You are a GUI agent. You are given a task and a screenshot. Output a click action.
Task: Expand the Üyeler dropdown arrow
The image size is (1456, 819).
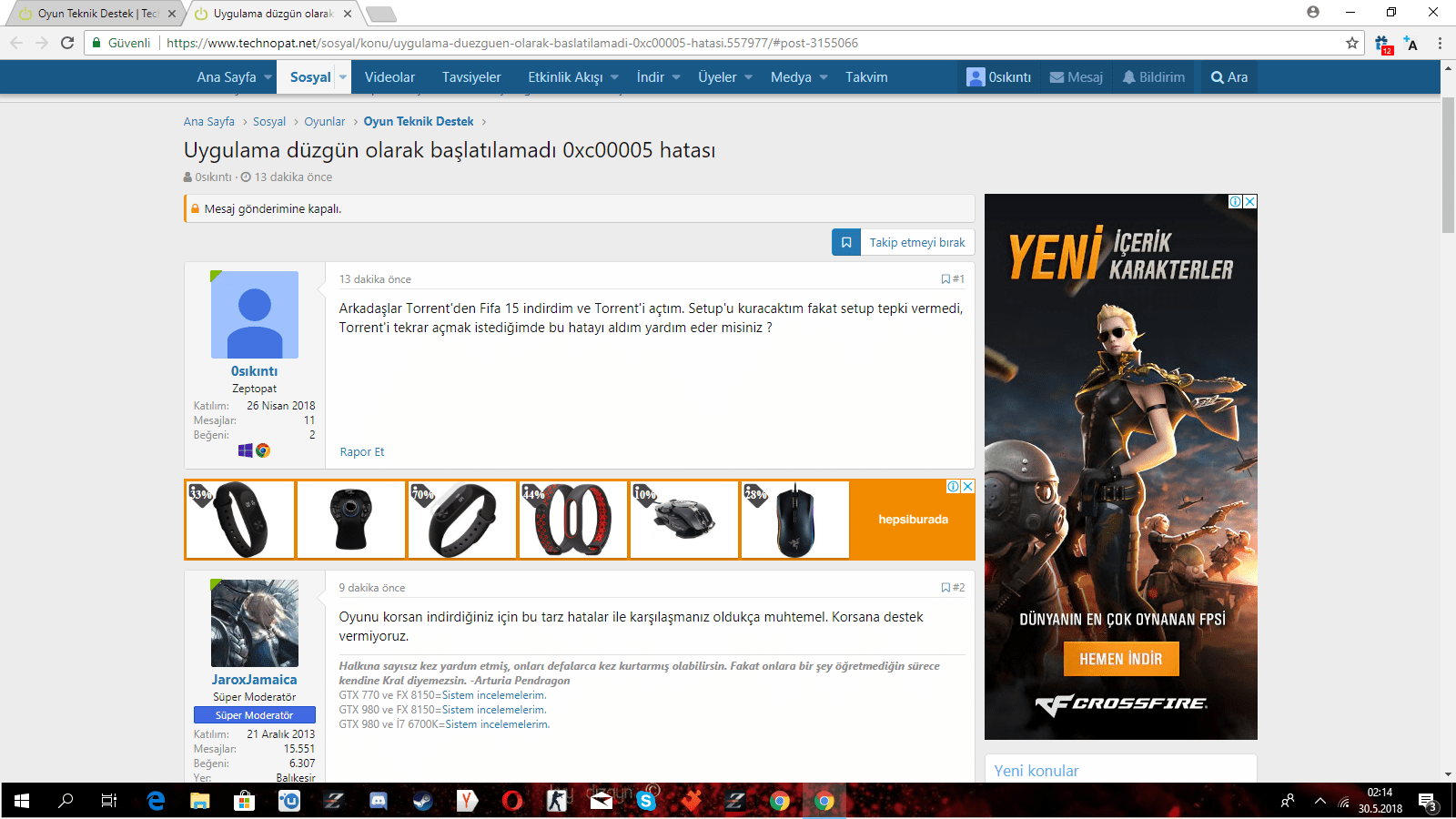click(749, 77)
